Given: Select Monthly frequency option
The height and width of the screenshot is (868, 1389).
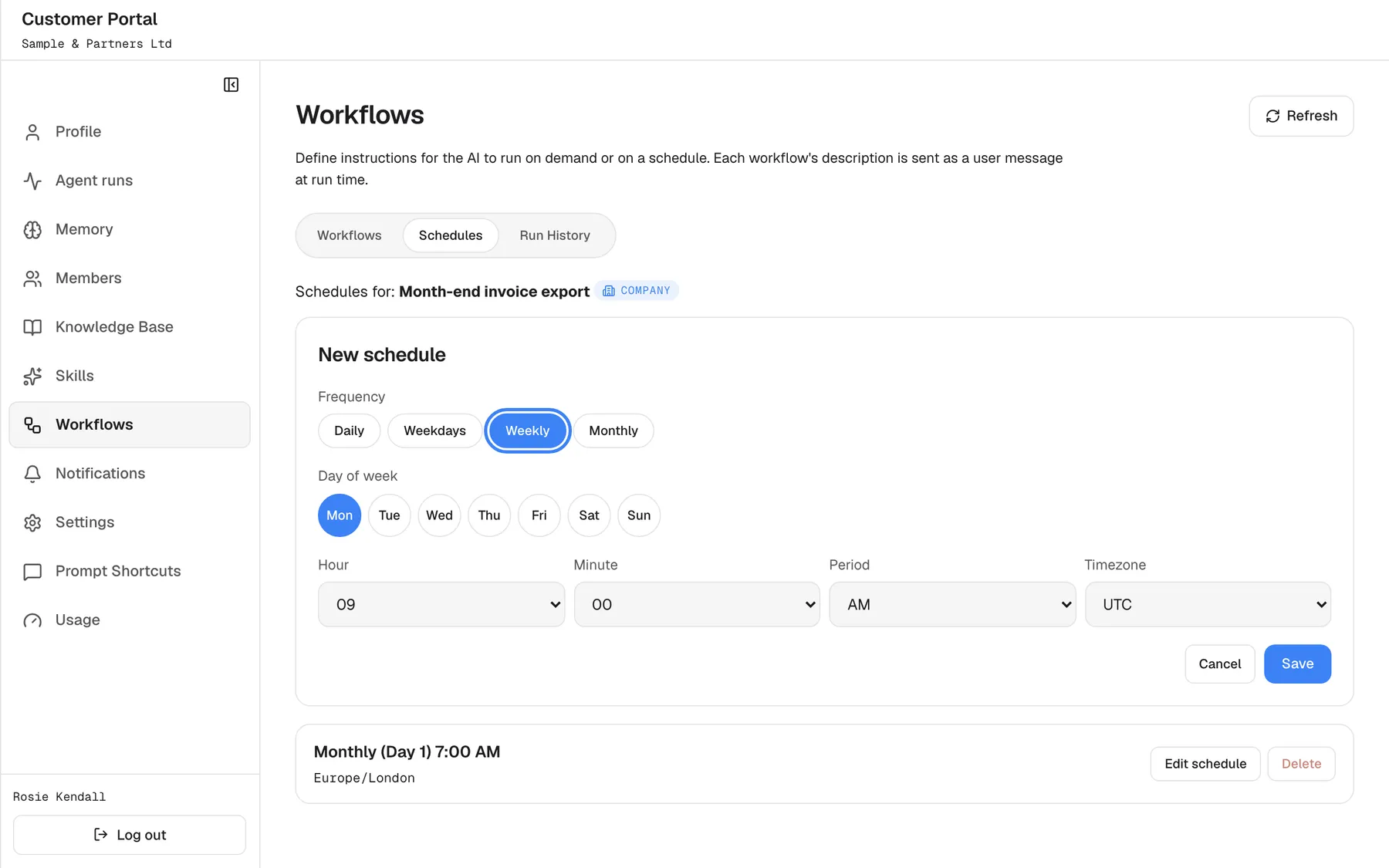Looking at the screenshot, I should (613, 431).
